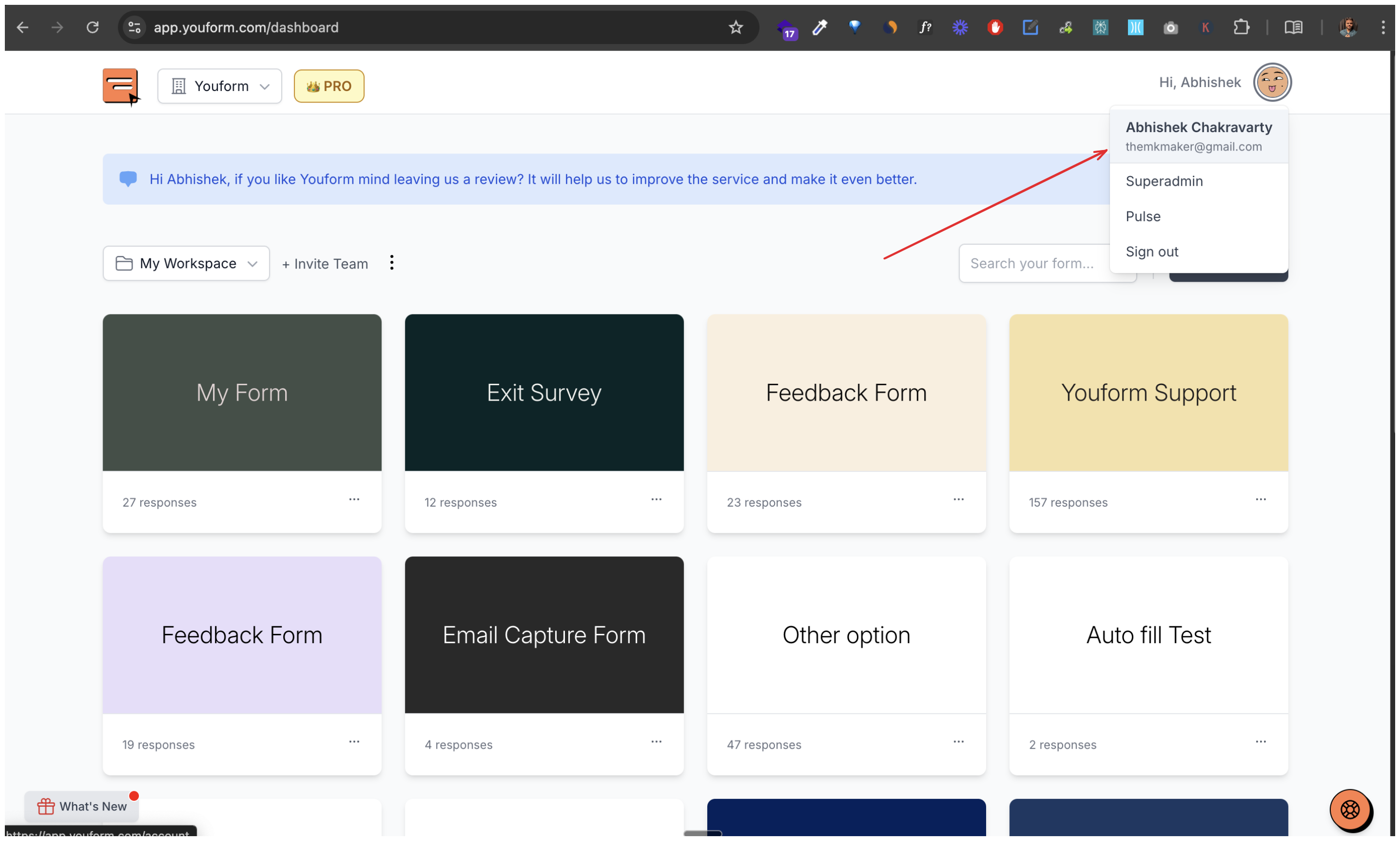Click 12 responses under Exit Survey

click(x=460, y=503)
